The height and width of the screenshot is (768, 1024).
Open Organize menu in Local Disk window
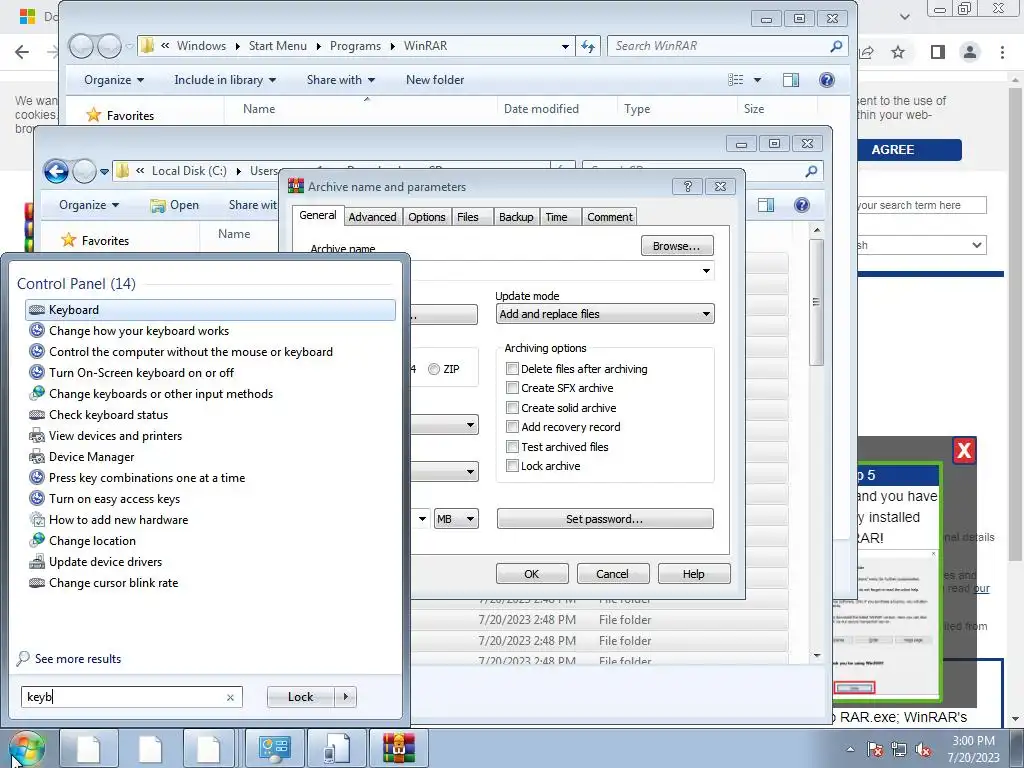pos(89,205)
